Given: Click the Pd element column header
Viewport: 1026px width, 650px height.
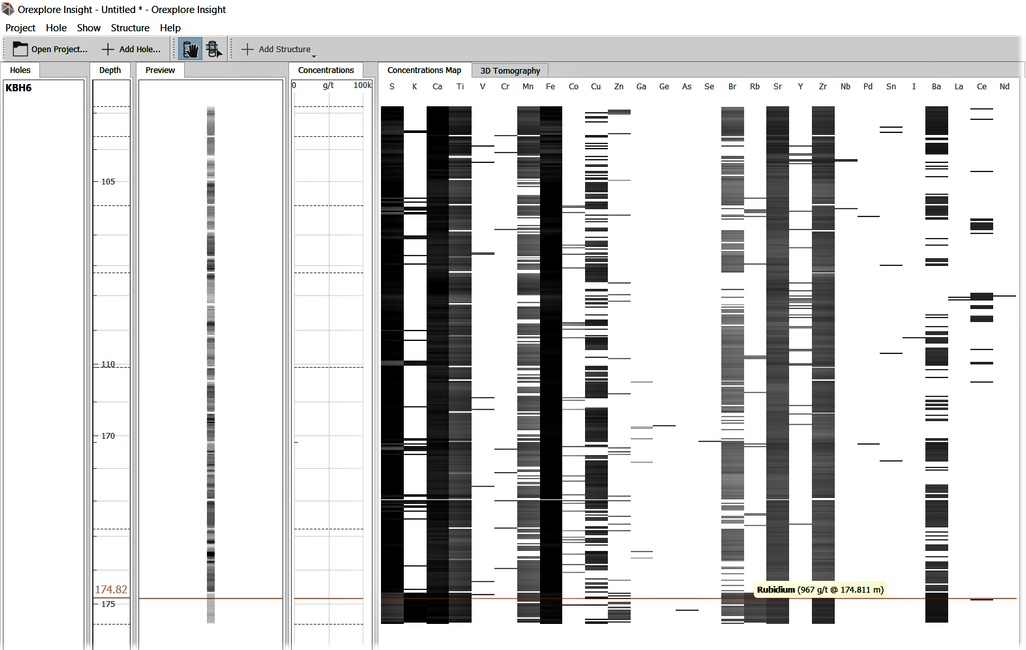Looking at the screenshot, I should click(x=868, y=86).
